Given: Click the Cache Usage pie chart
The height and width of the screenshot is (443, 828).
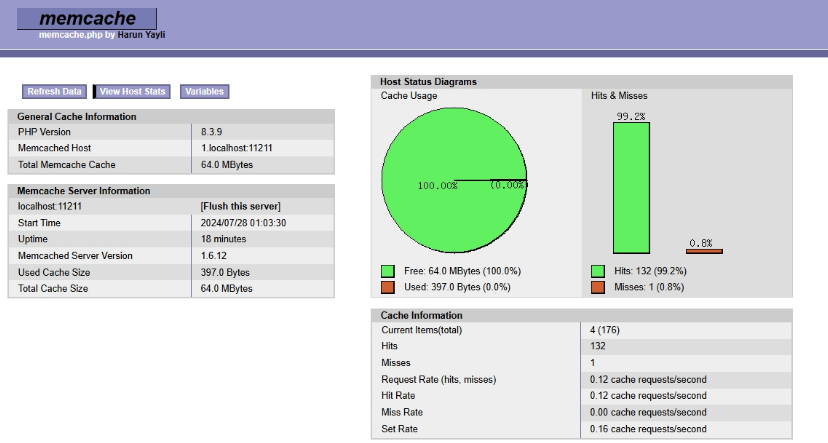Looking at the screenshot, I should [454, 180].
